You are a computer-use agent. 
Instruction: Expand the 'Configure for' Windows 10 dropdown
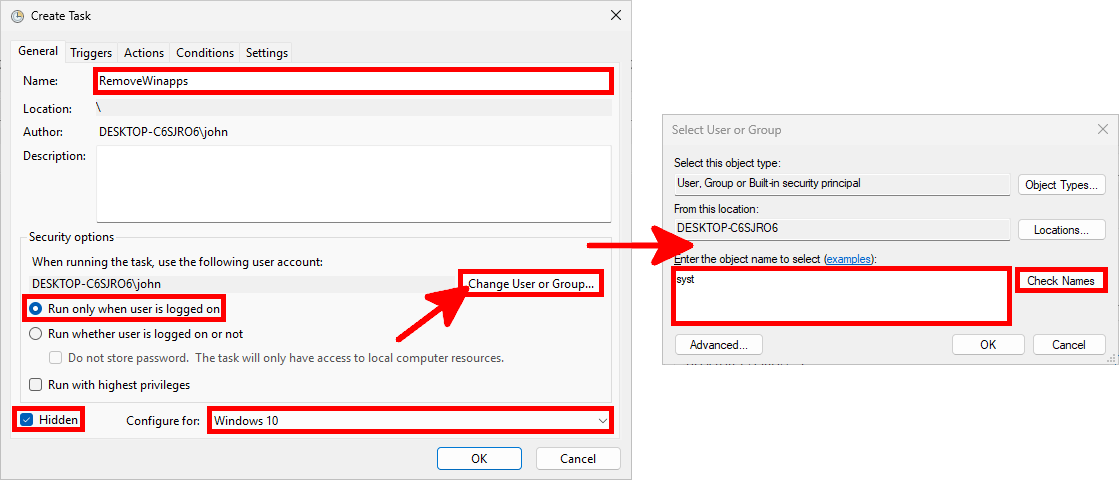410,421
